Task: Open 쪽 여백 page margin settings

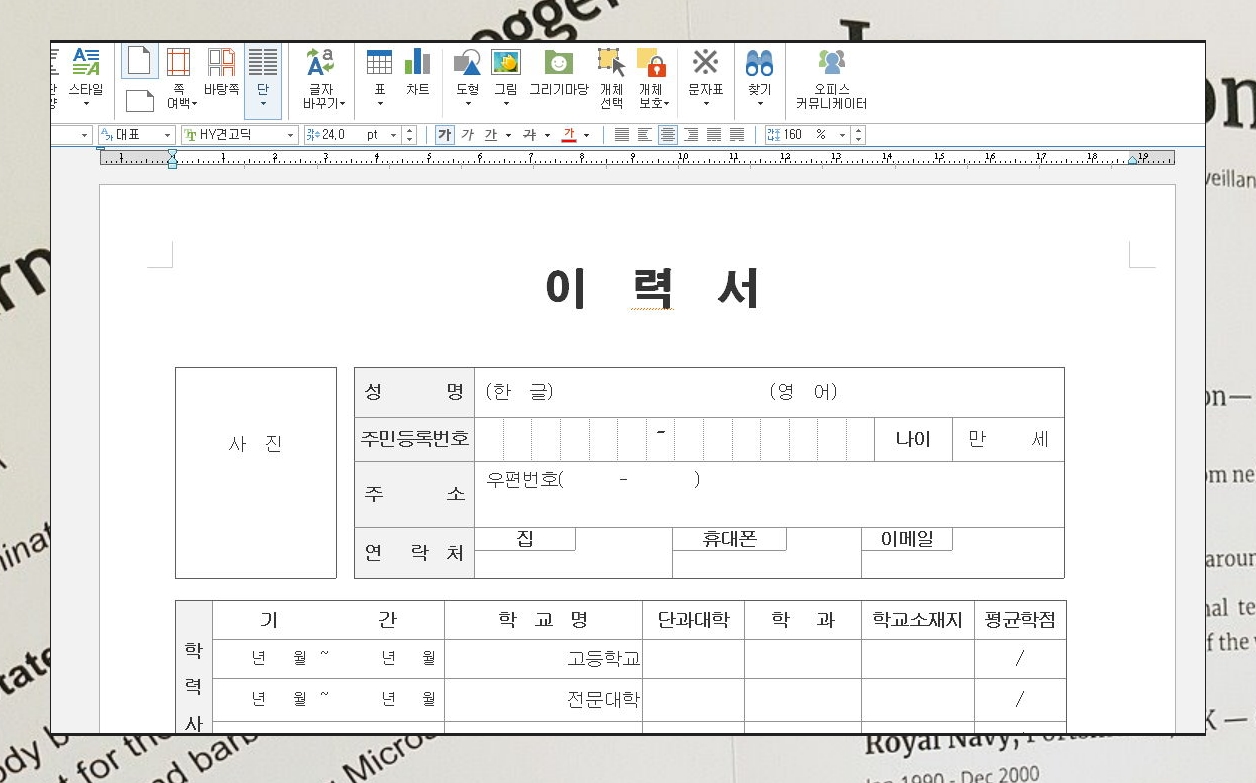Action: coord(180,77)
